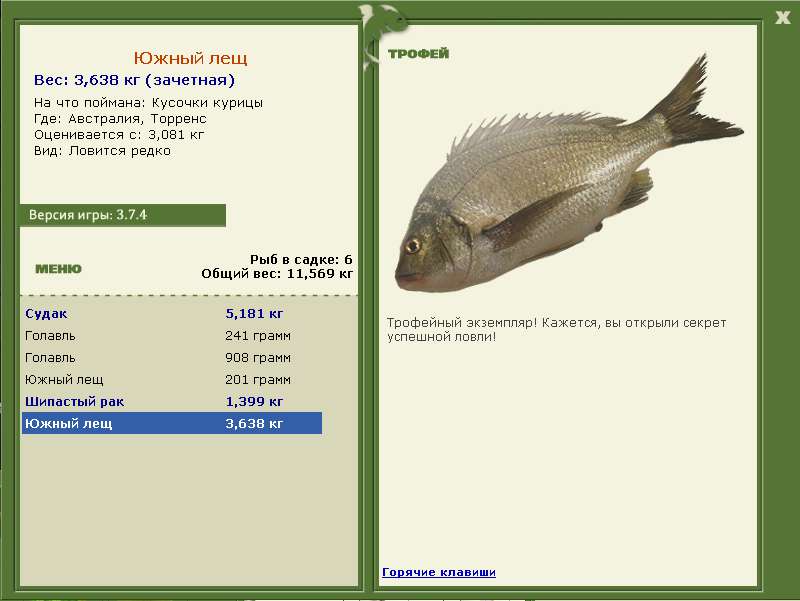The width and height of the screenshot is (800, 601).
Task: Click highlighted Южный лещ 3,638 кг row
Action: 171,424
